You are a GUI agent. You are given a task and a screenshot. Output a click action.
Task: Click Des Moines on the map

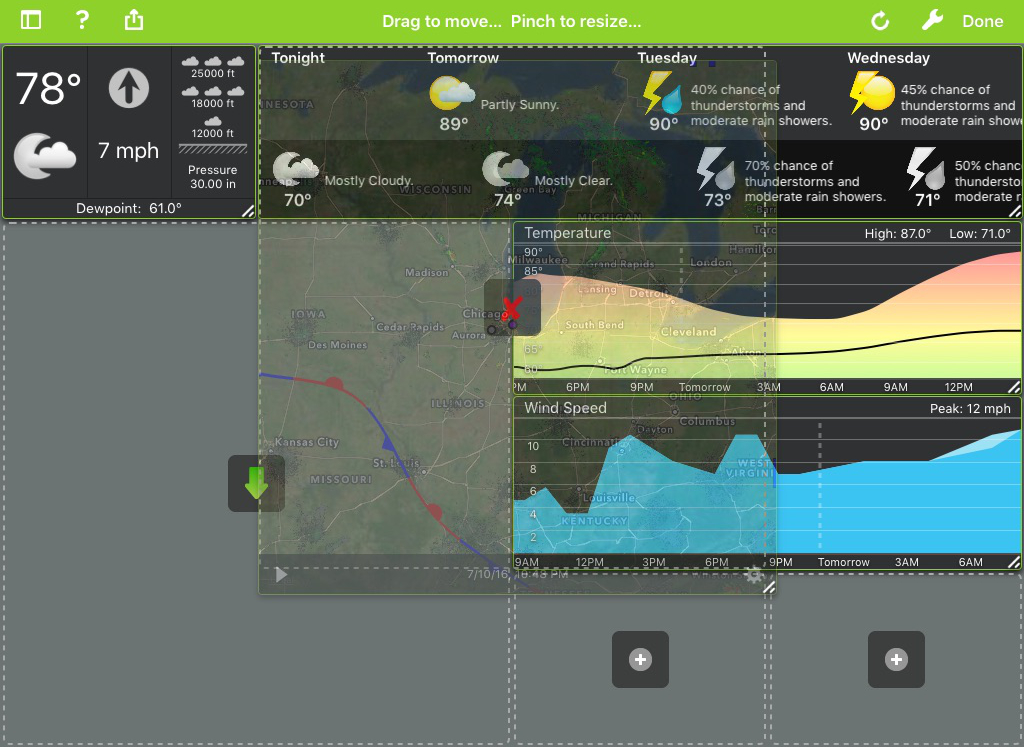pyautogui.click(x=338, y=345)
